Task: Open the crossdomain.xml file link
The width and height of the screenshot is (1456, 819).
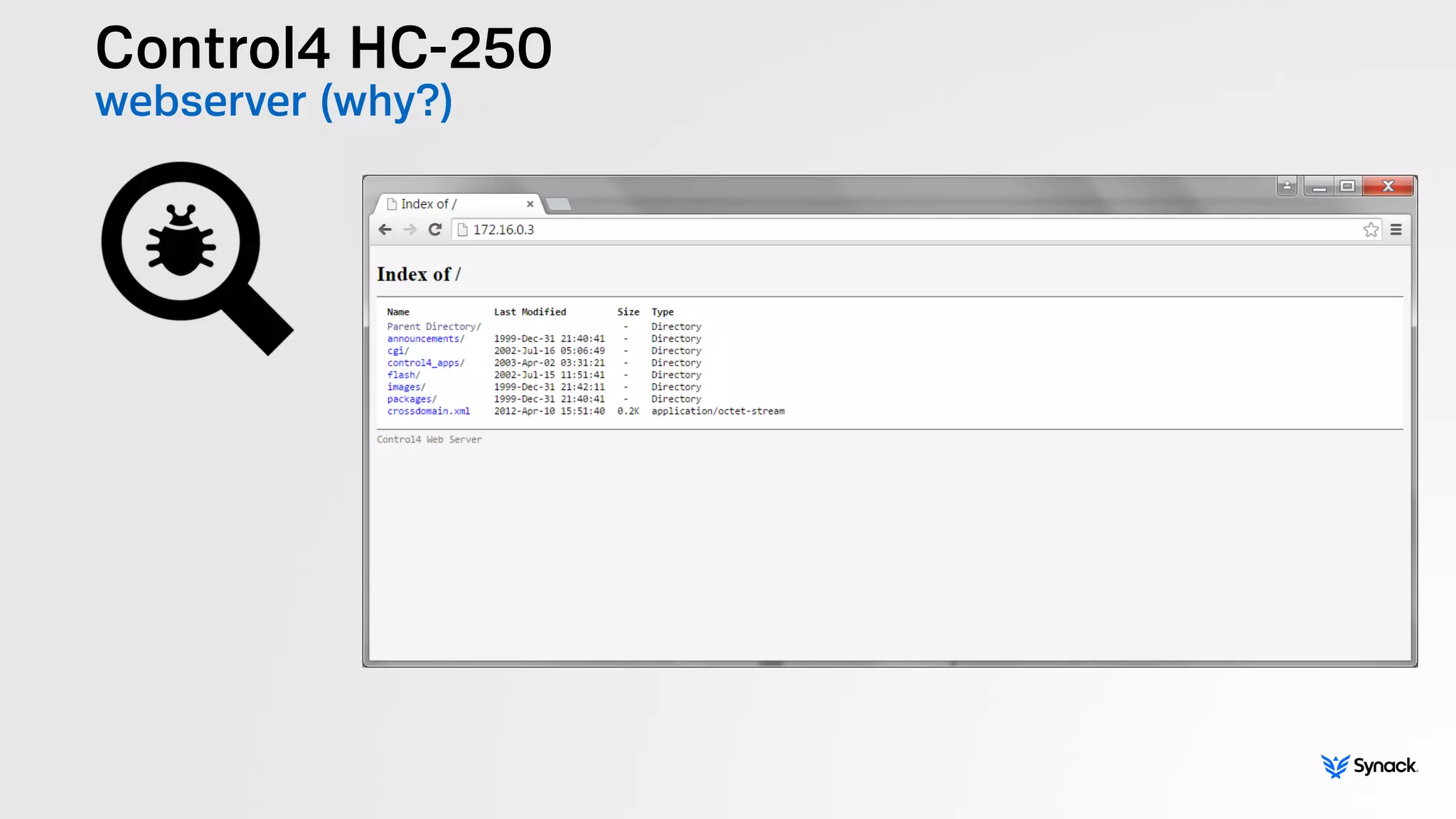Action: point(428,412)
